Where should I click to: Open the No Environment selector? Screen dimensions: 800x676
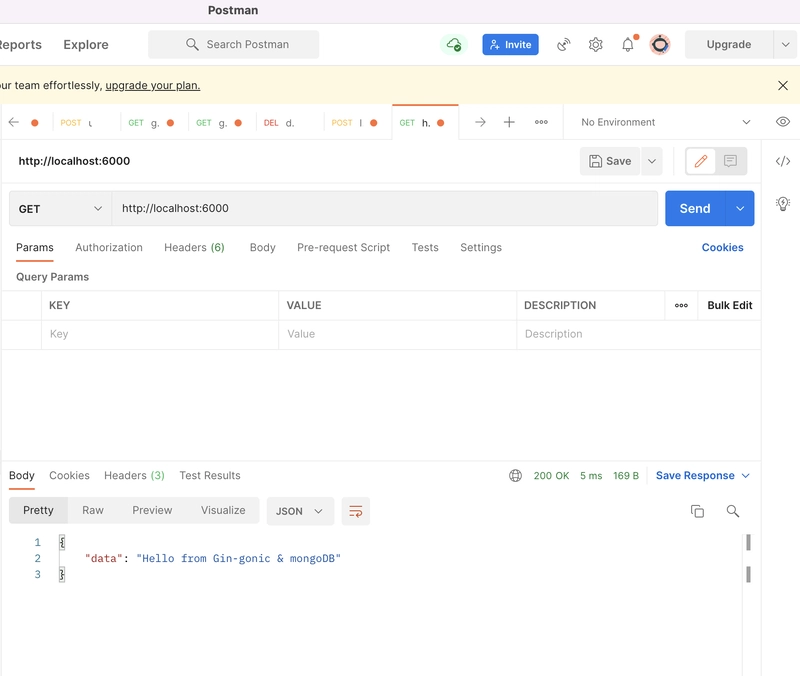pos(666,122)
